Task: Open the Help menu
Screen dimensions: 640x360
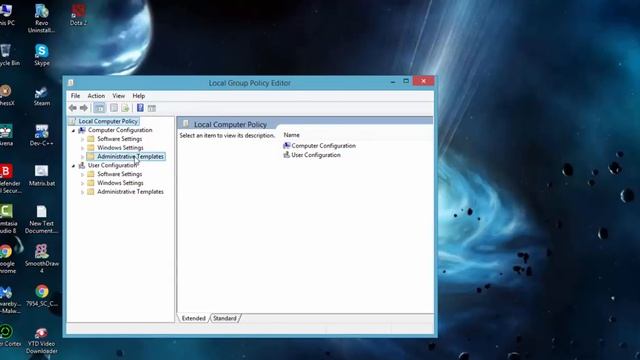Action: click(x=139, y=96)
